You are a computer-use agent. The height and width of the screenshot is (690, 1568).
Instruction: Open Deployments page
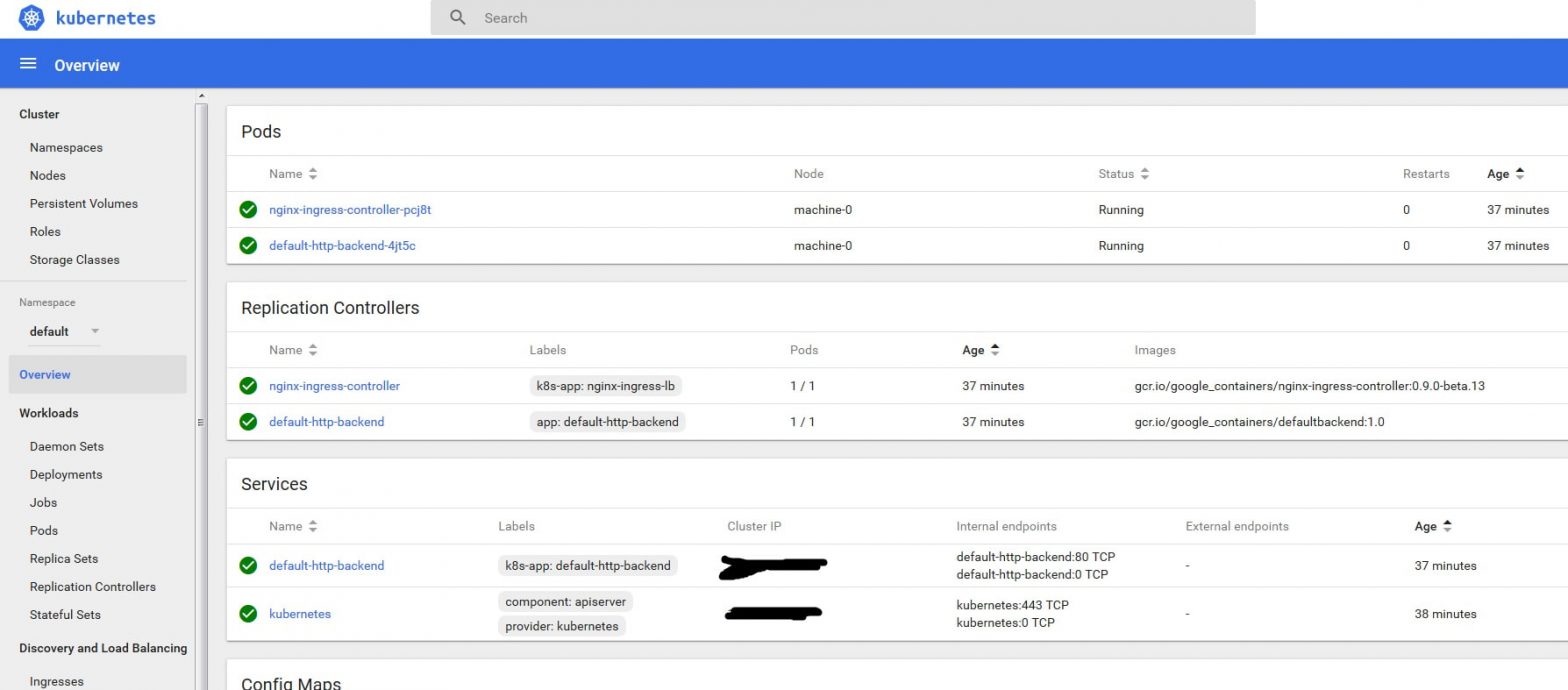click(66, 474)
